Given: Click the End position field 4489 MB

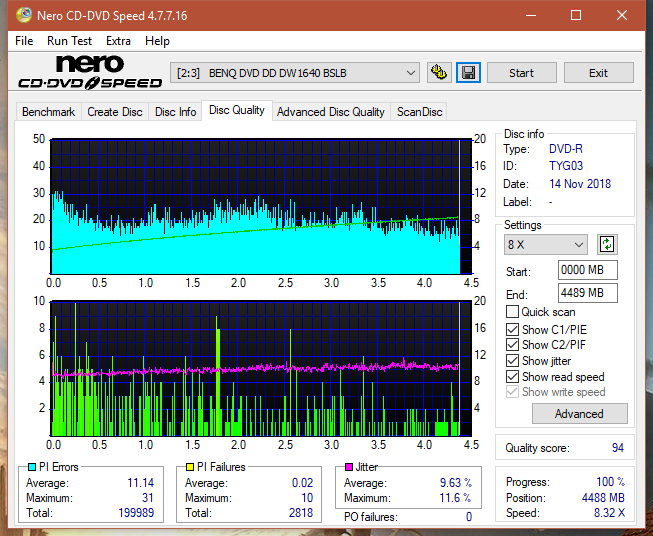Looking at the screenshot, I should point(588,293).
